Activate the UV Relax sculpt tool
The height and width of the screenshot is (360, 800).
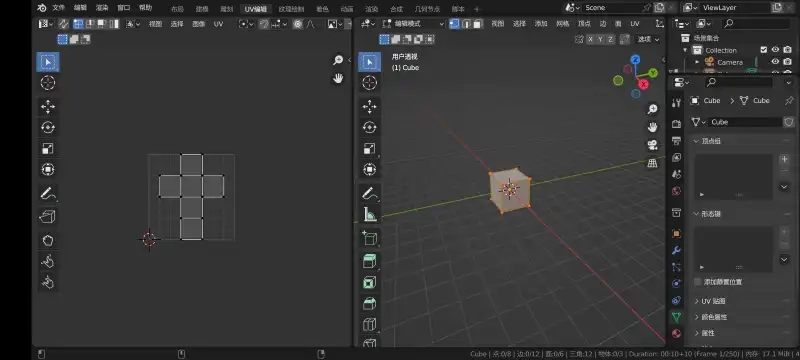[x=47, y=261]
